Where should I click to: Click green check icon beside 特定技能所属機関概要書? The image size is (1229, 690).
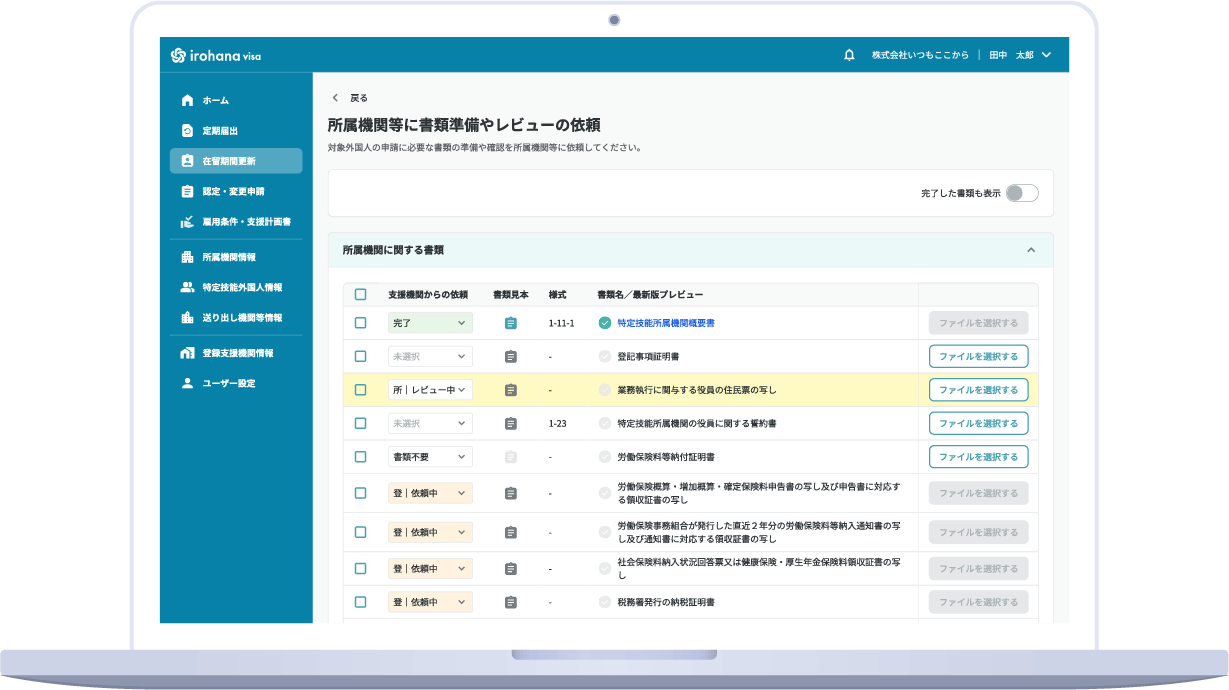coord(604,323)
